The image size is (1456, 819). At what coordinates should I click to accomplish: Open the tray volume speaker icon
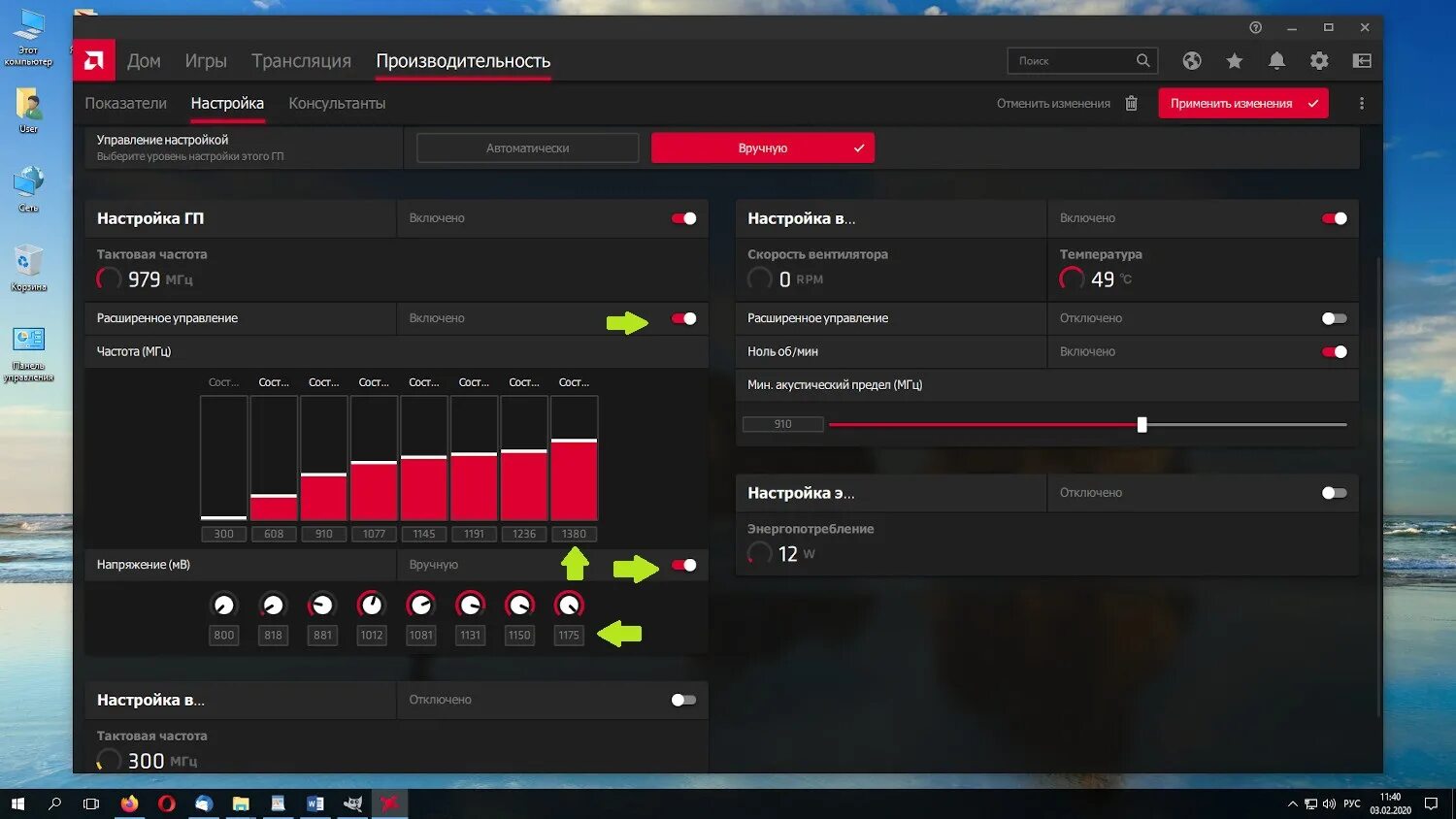(x=1329, y=803)
